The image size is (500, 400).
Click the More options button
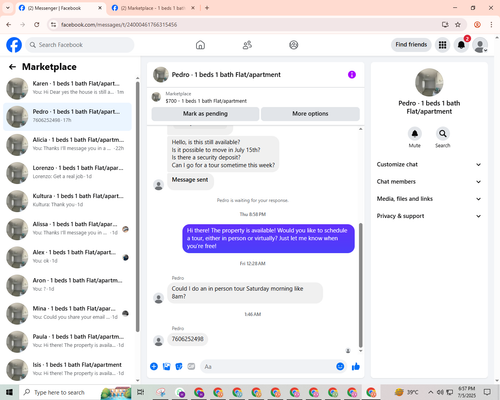pos(310,114)
